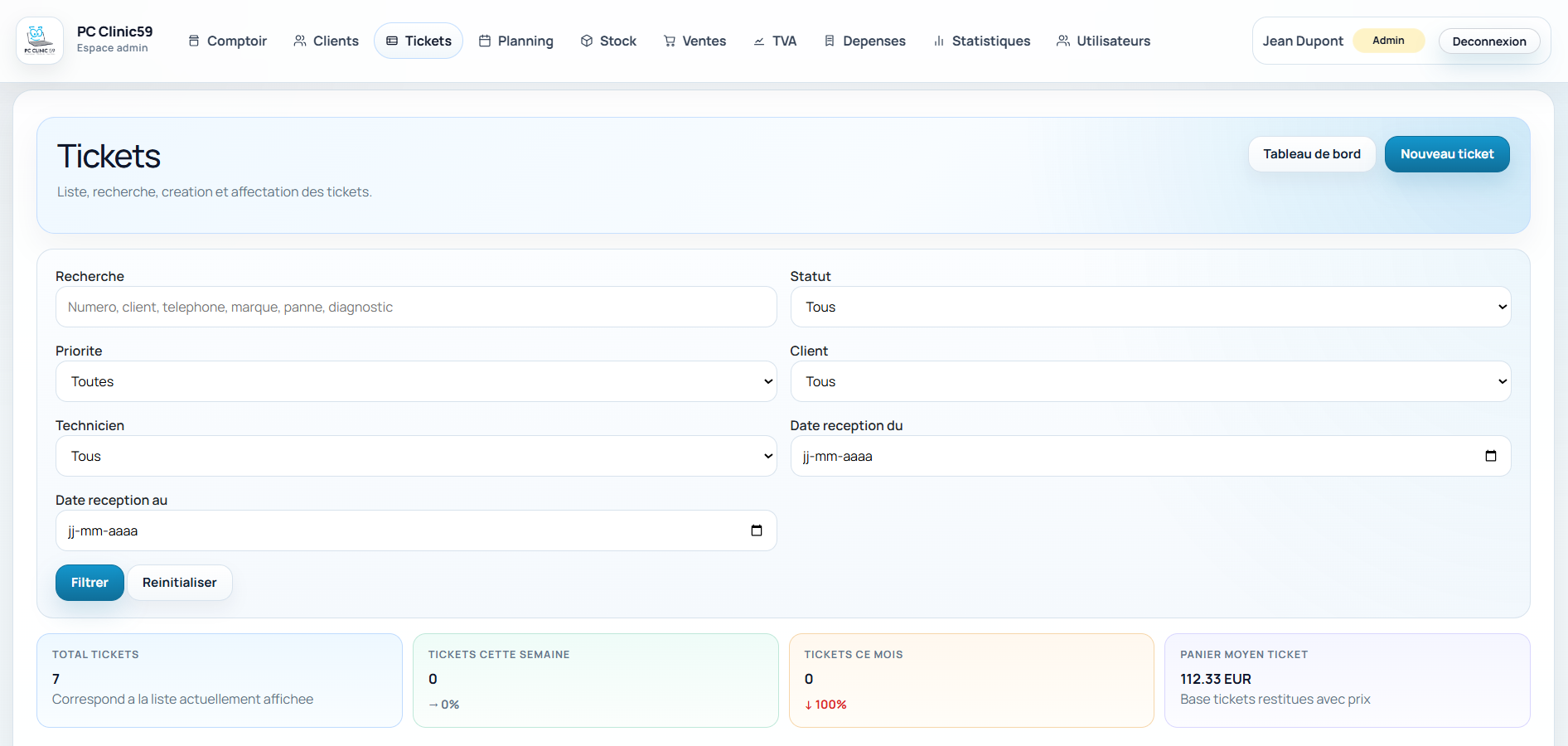Open Tableau de bord
1568x746 pixels.
pos(1312,154)
